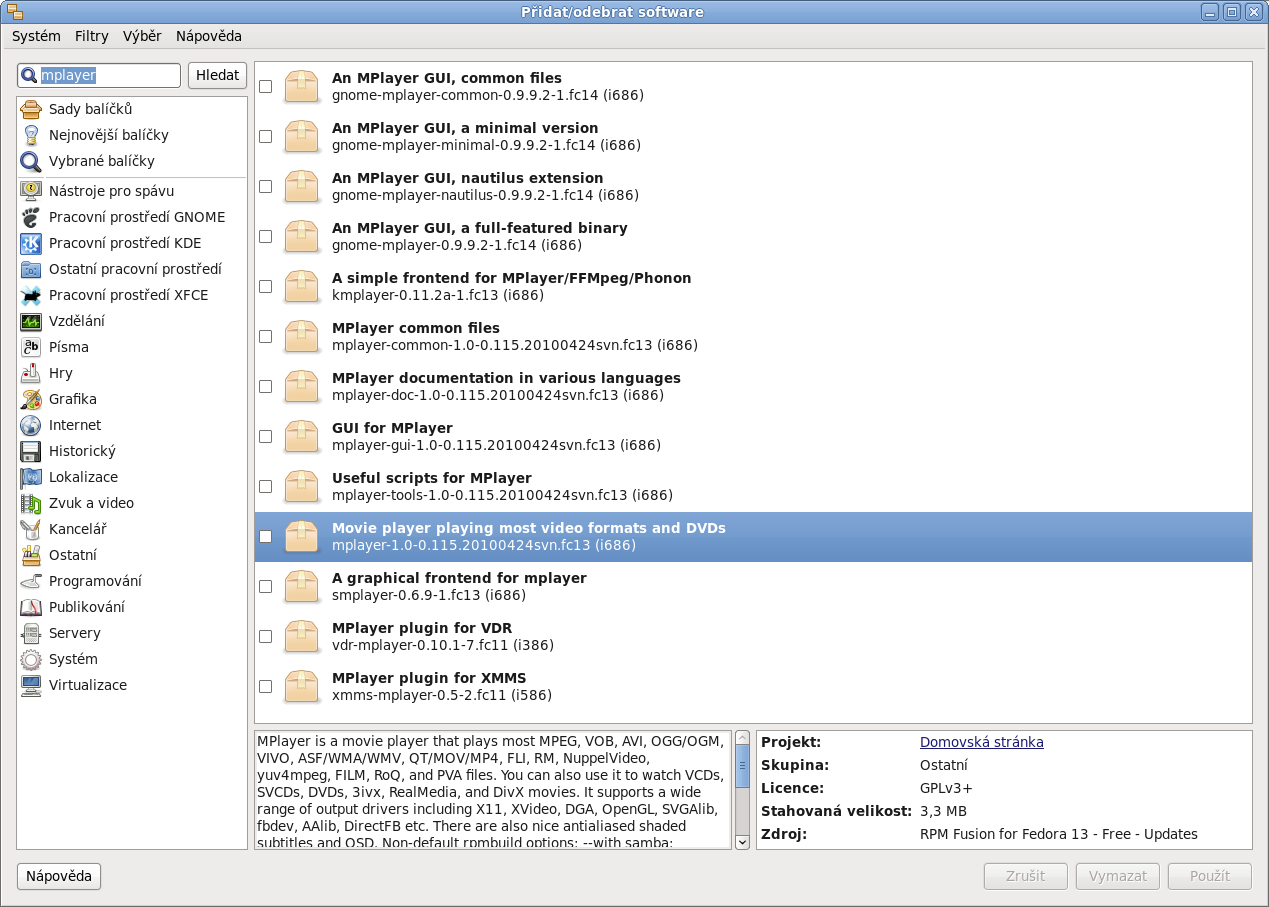The height and width of the screenshot is (907, 1269).
Task: Check the kmplayer package checkbox
Action: 265,286
